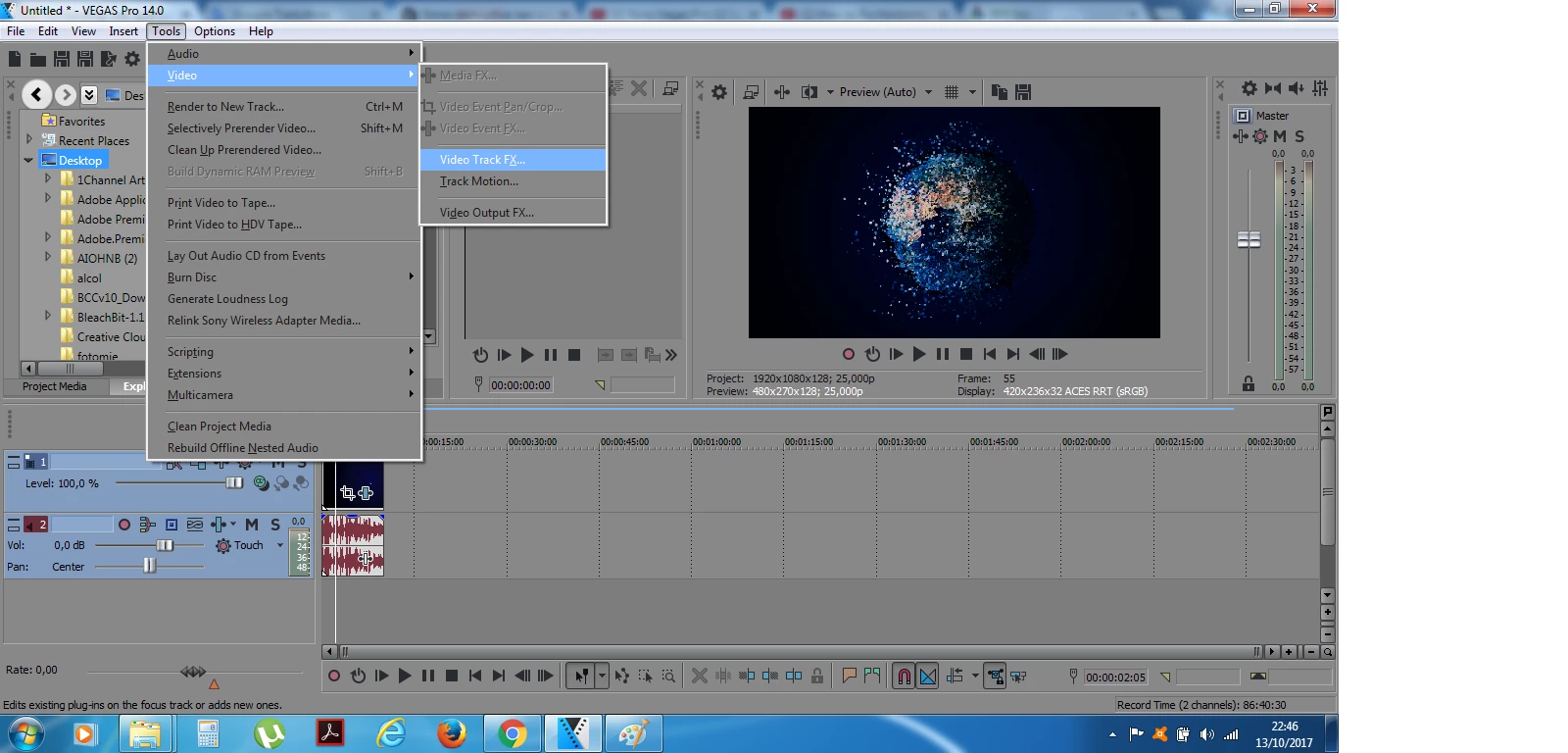1568x753 pixels.
Task: Solo the Master bus
Action: (x=1299, y=136)
